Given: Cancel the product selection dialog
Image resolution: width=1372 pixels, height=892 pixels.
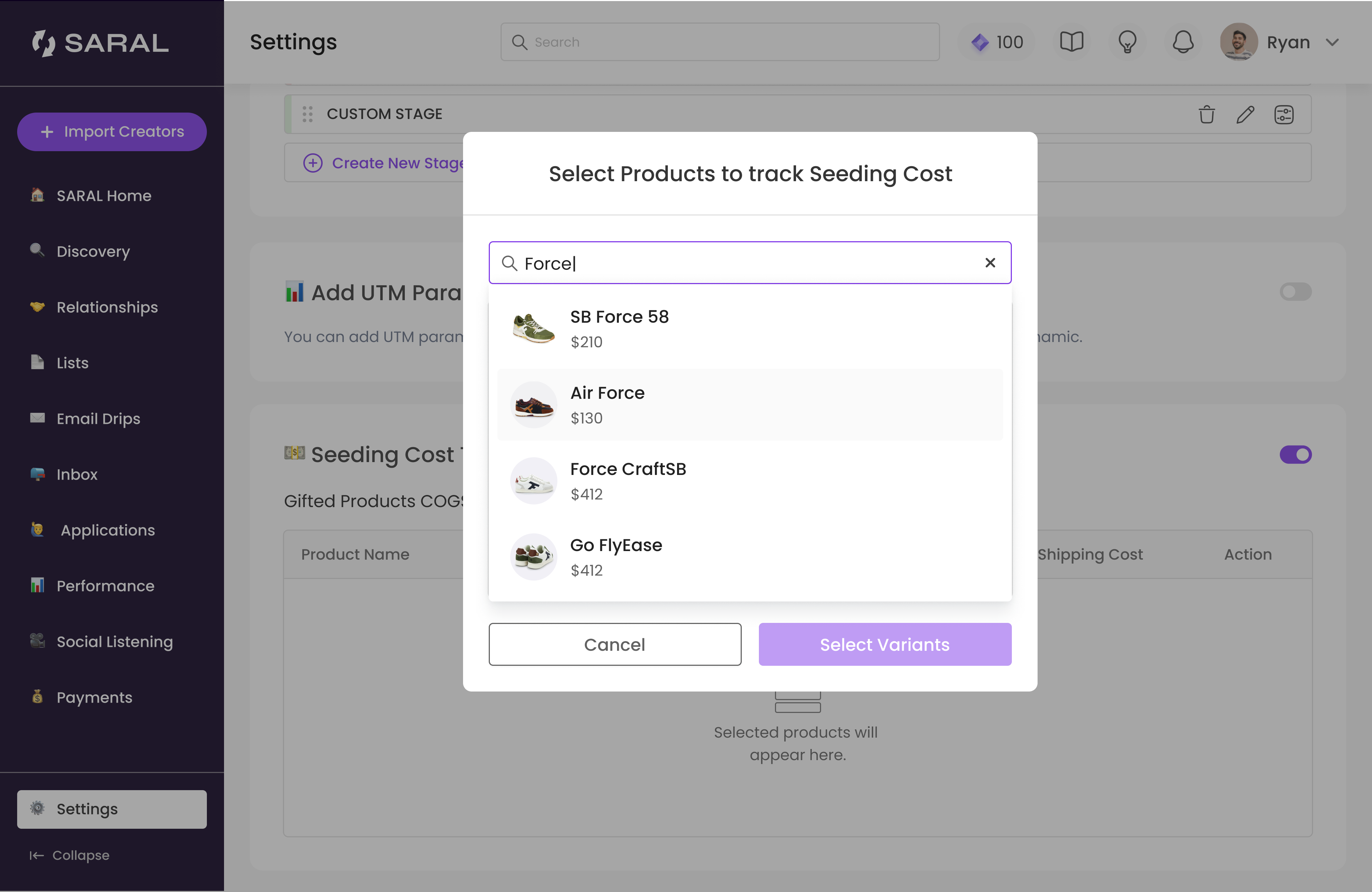Looking at the screenshot, I should (615, 644).
